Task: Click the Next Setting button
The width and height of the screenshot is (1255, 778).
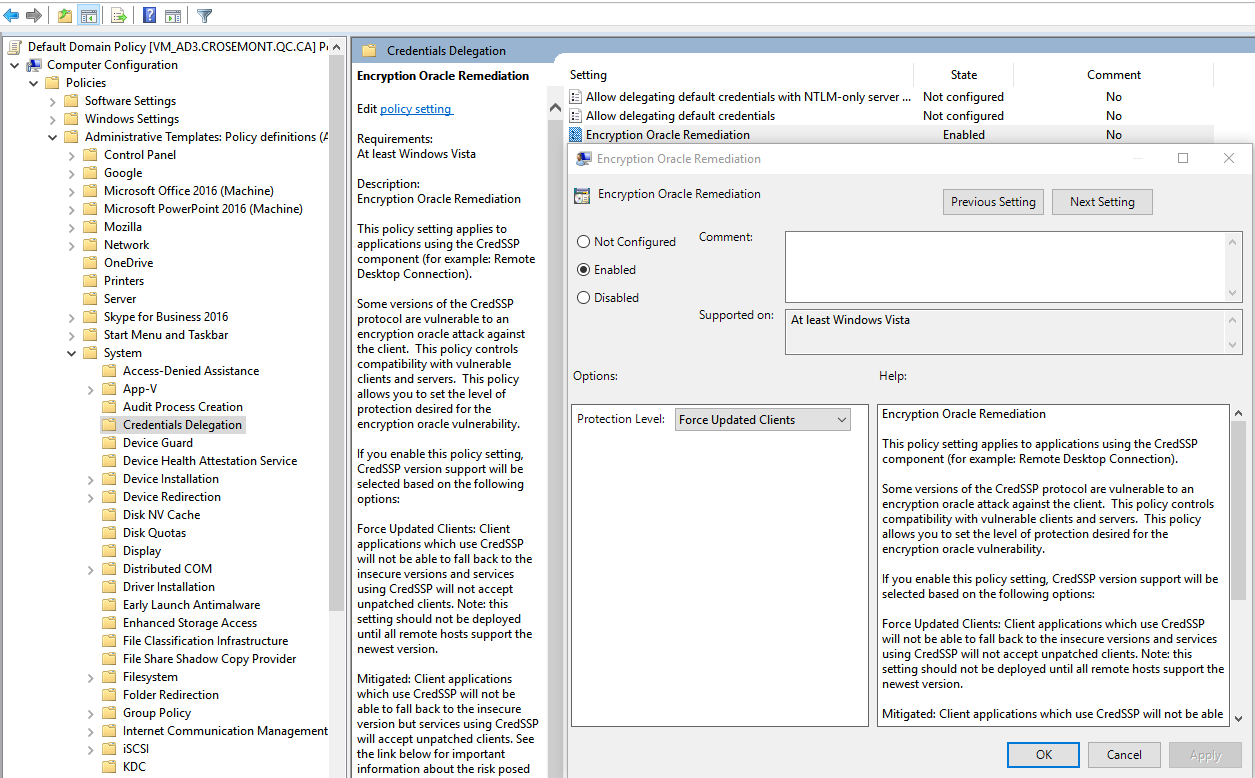Action: (1102, 202)
